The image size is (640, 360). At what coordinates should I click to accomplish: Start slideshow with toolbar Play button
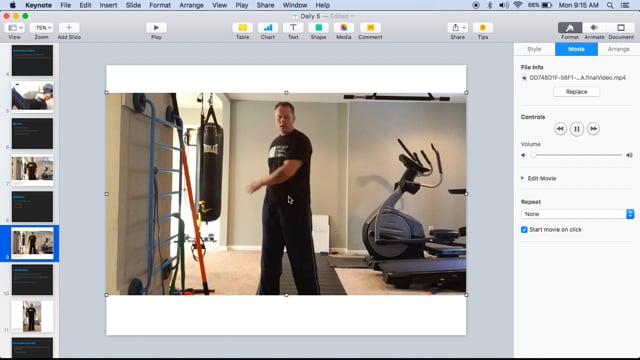point(156,27)
